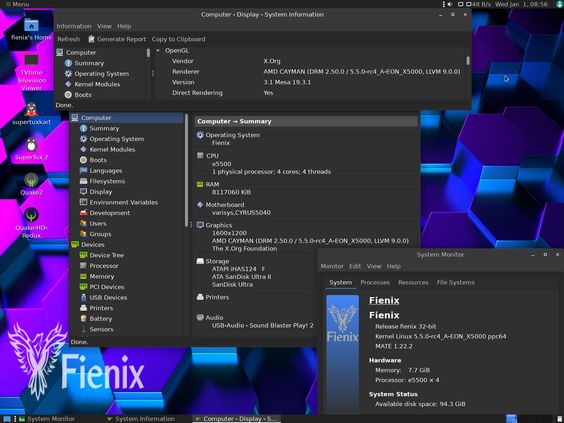
Task: Select Summary in the Display window sidebar
Action: point(89,63)
